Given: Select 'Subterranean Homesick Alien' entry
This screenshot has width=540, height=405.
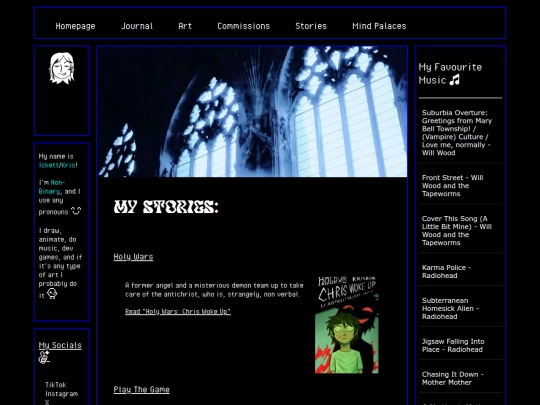Looking at the screenshot, I should [450, 309].
